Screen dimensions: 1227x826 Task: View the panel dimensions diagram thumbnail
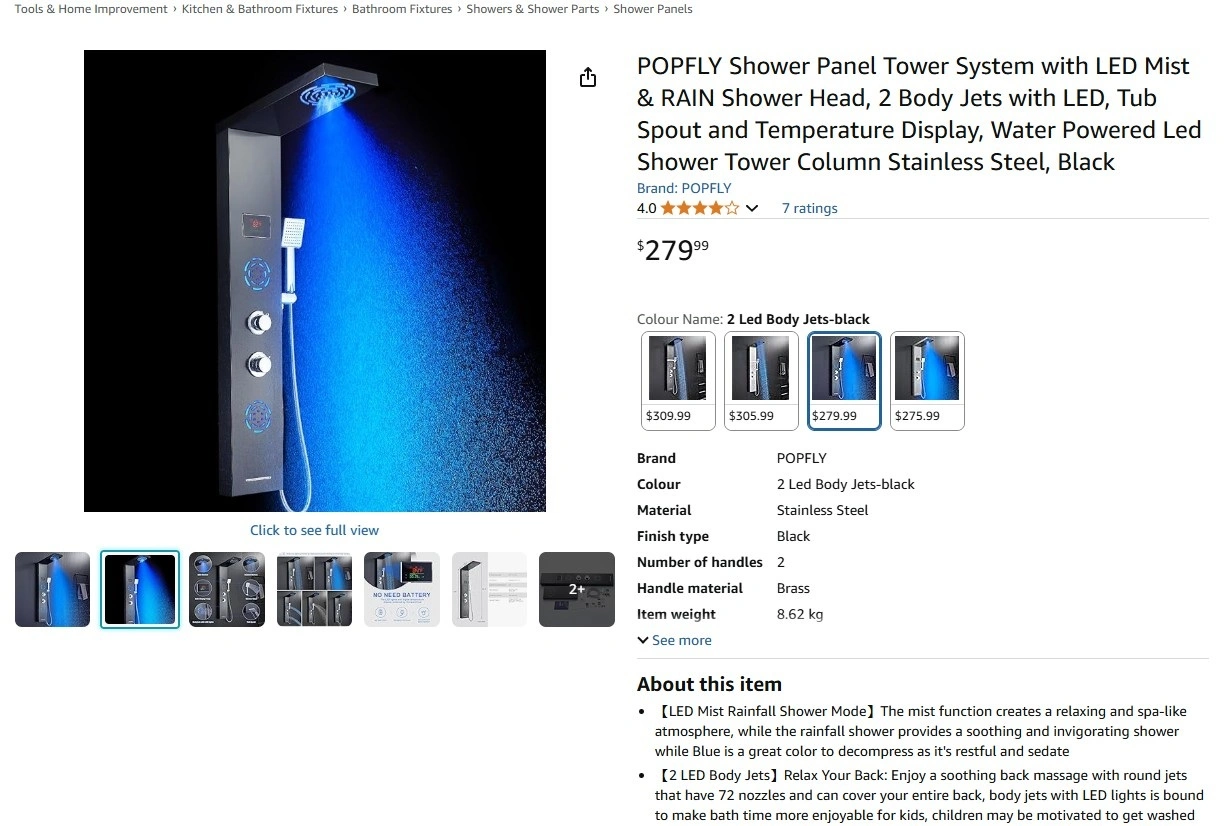point(490,589)
